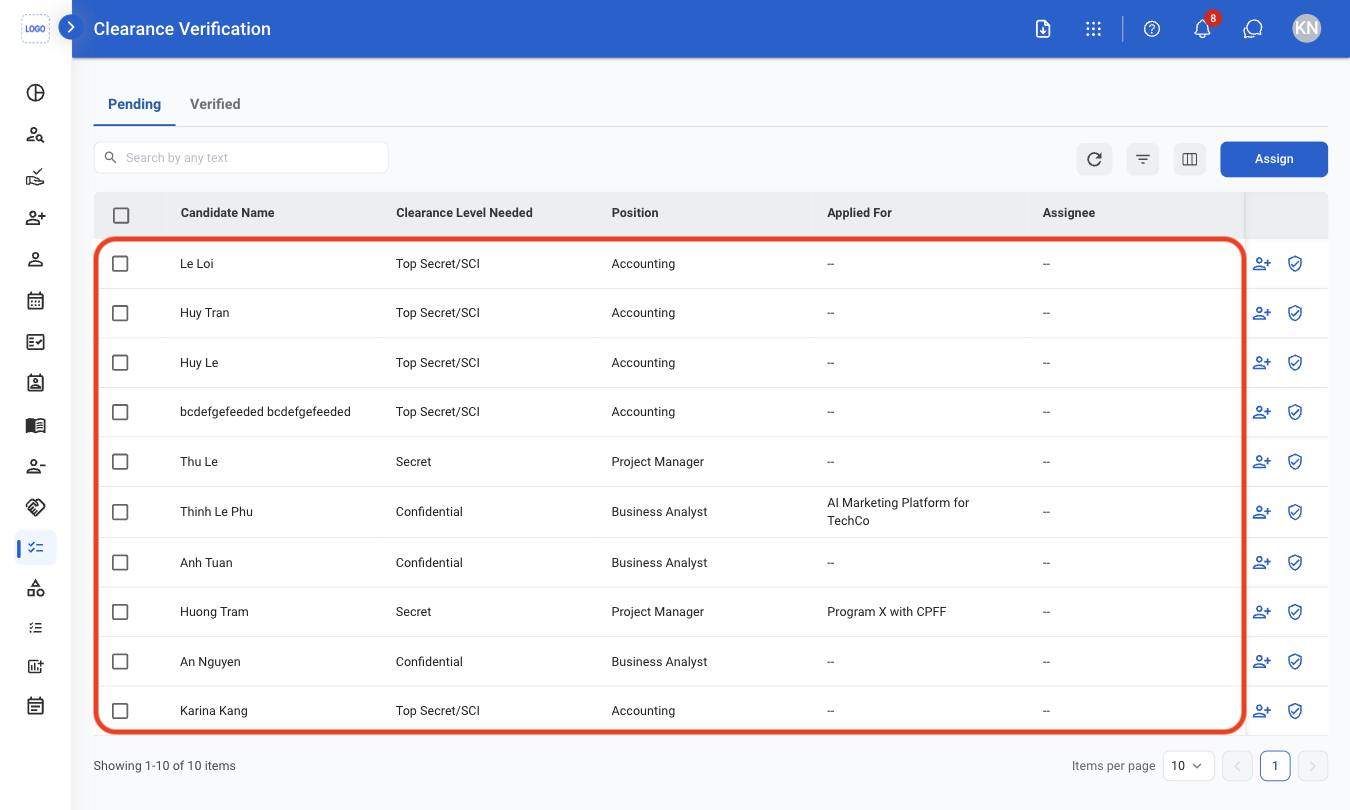Viewport: 1350px width, 810px height.
Task: Refresh the pending clearance list
Action: [x=1094, y=159]
